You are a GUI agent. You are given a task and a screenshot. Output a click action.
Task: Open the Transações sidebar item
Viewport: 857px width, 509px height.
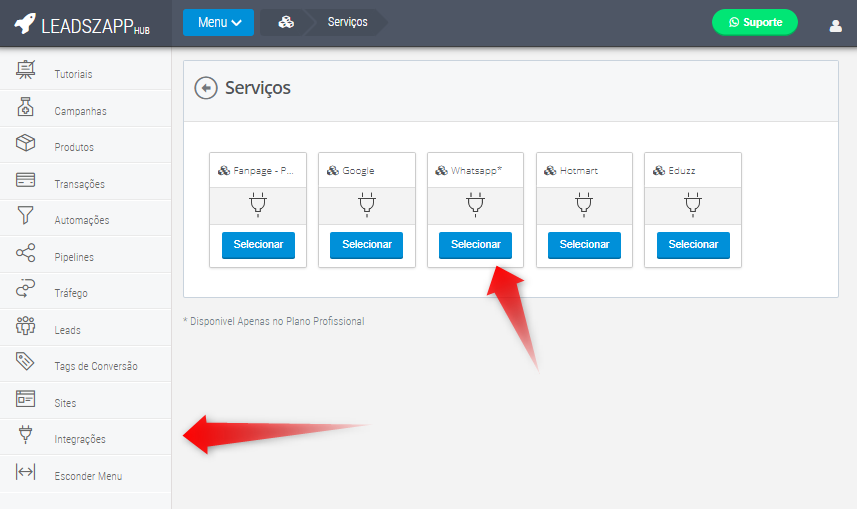pyautogui.click(x=79, y=184)
